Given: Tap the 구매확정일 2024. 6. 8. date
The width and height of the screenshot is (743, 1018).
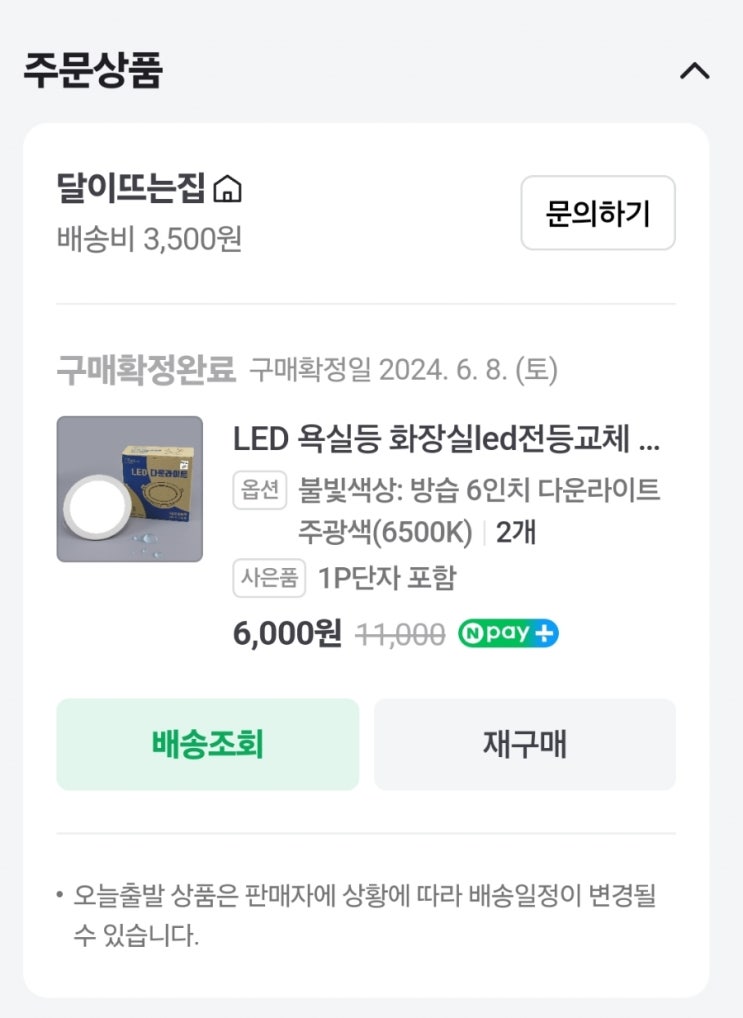Looking at the screenshot, I should 403,370.
